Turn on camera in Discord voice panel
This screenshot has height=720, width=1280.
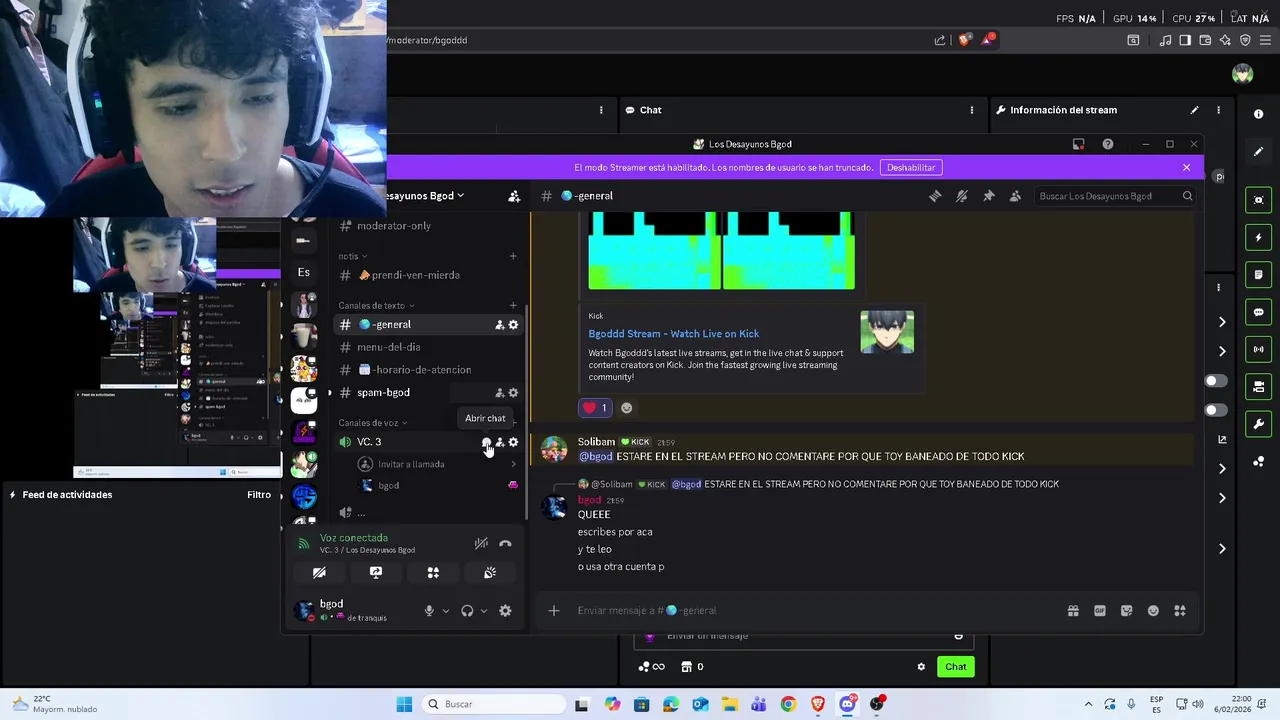tap(319, 573)
